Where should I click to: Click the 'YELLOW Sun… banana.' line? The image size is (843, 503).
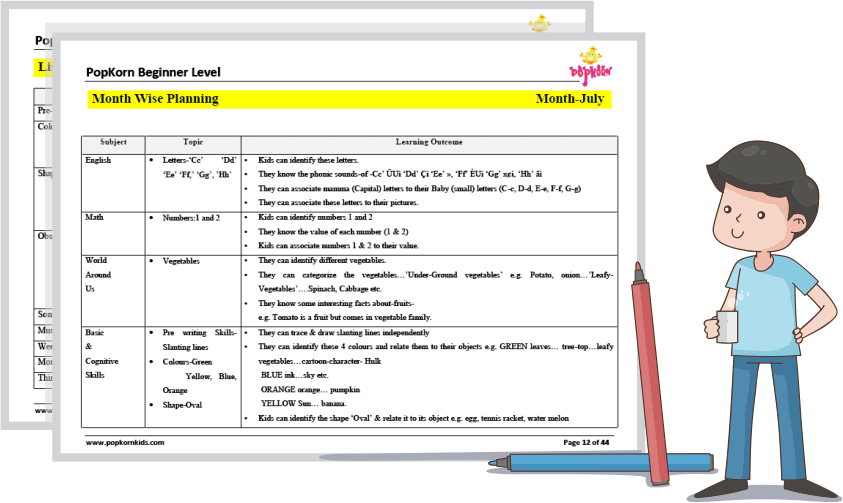(304, 403)
